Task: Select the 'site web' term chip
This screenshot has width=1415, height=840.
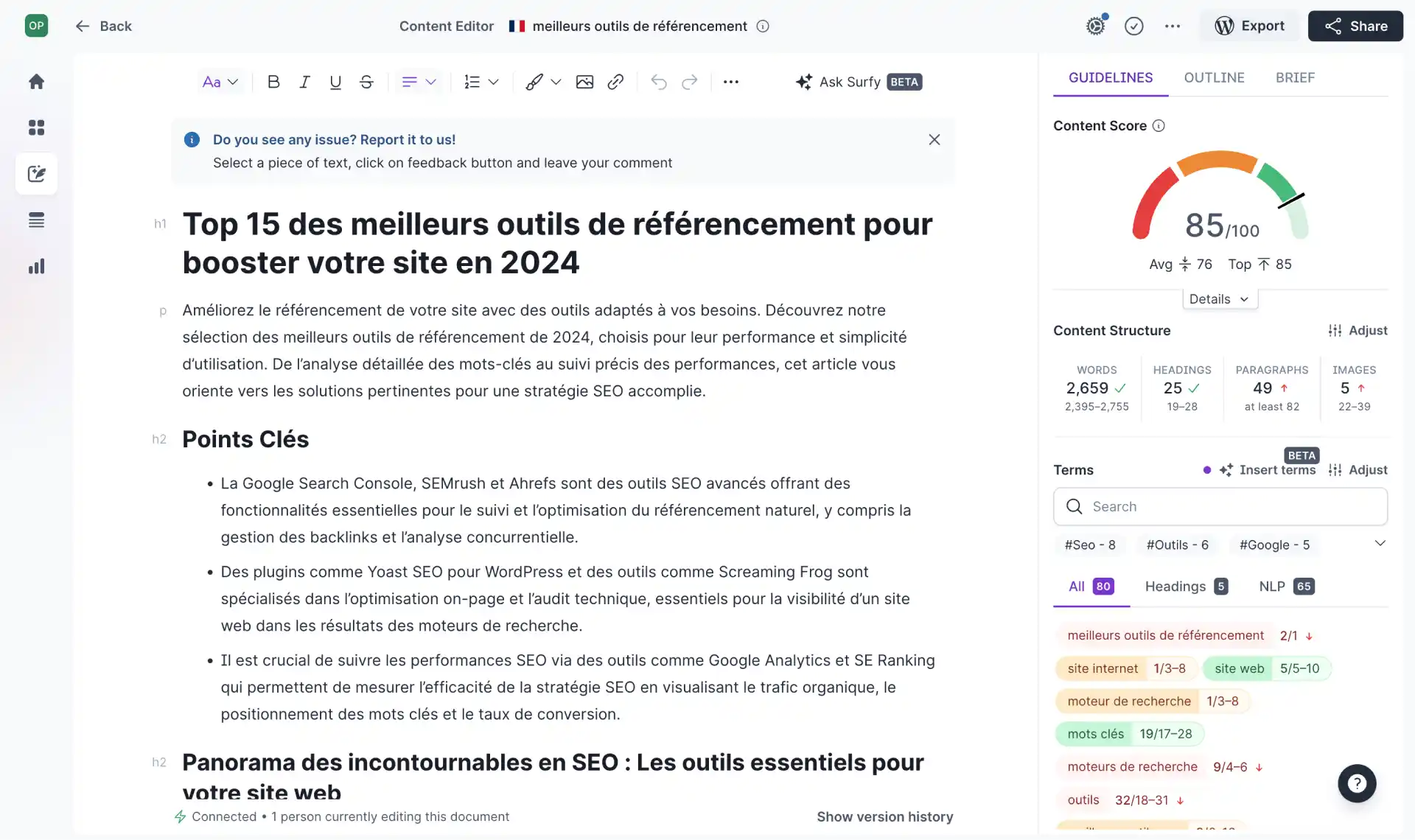Action: click(1267, 668)
